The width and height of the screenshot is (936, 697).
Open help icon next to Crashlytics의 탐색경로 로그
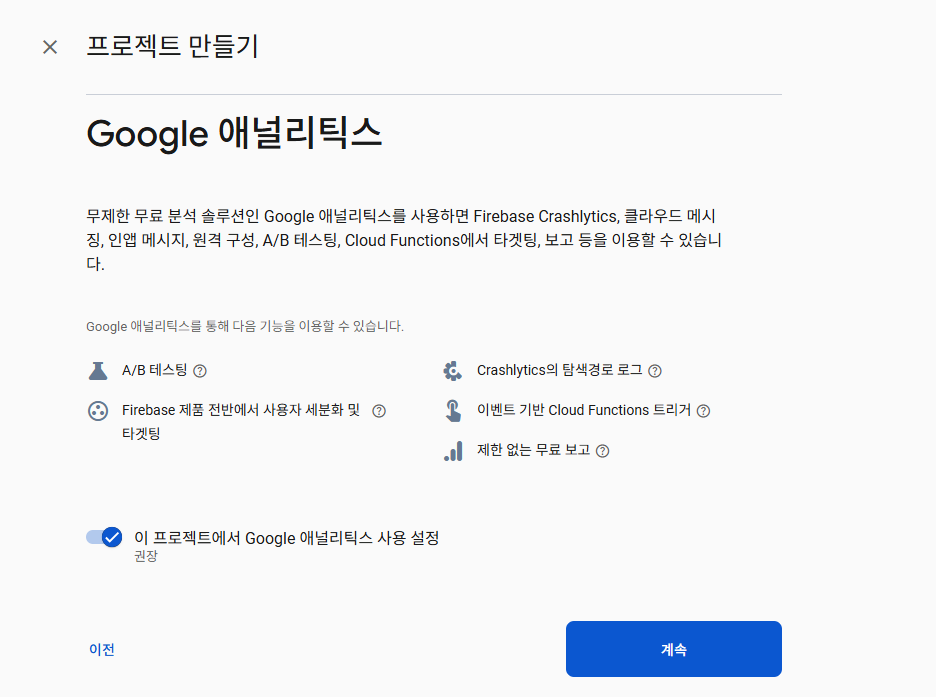pyautogui.click(x=655, y=371)
